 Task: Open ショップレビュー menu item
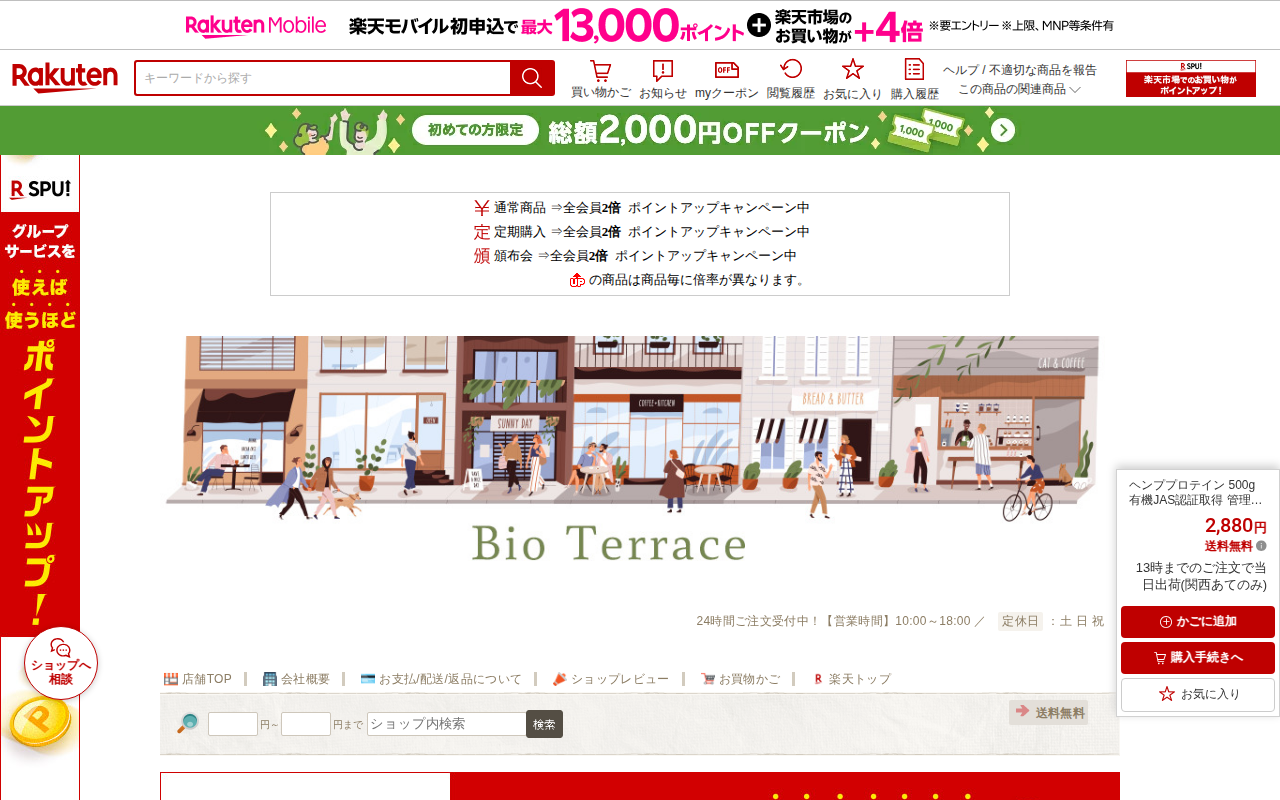pos(611,679)
